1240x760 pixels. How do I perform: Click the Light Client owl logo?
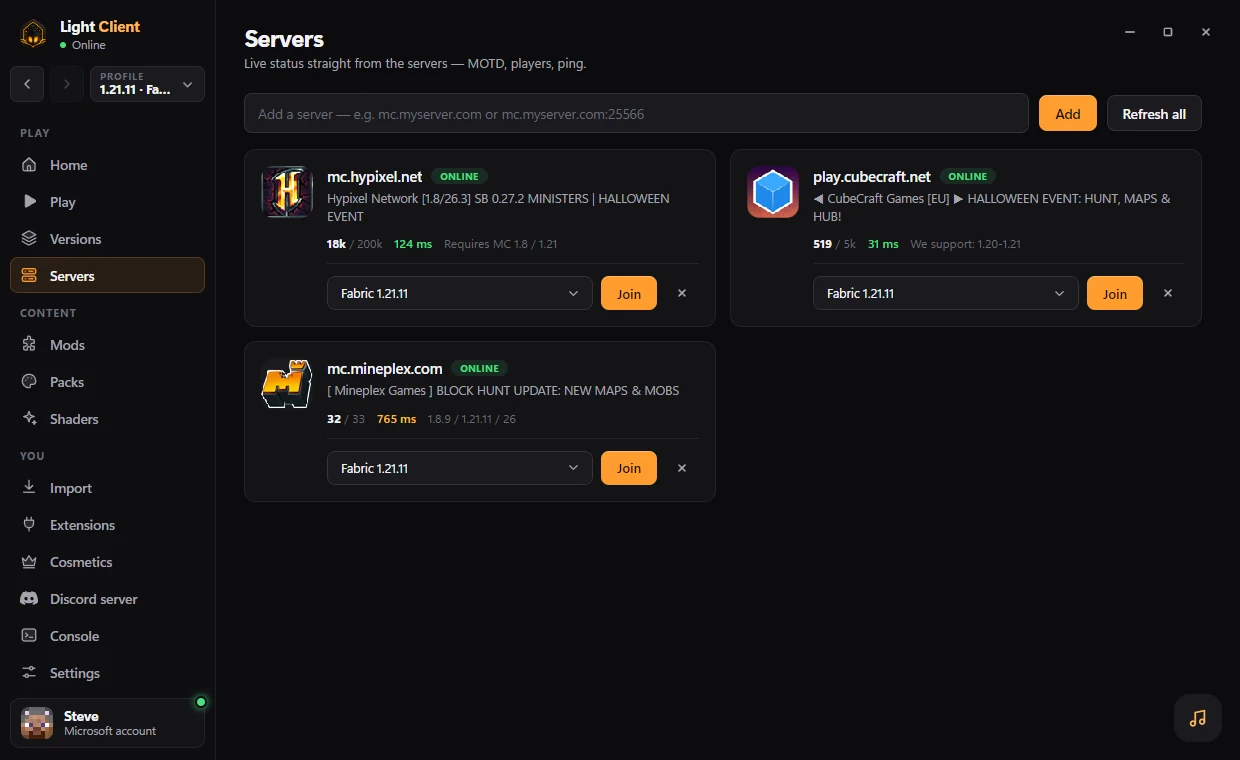[34, 34]
